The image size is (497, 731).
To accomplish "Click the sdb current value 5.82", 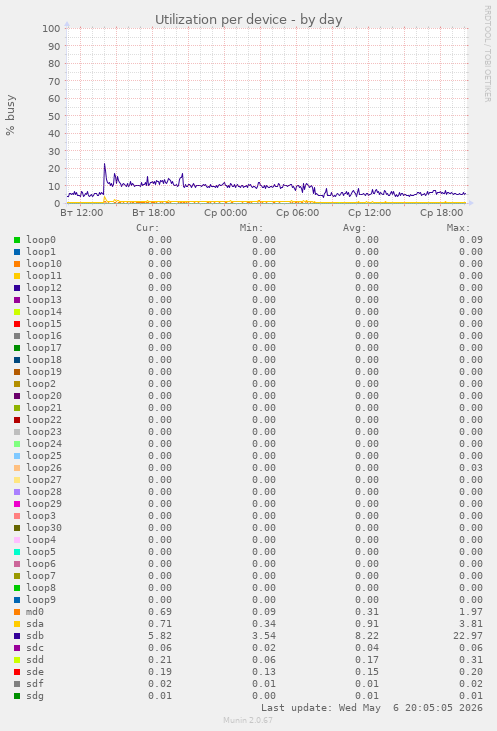I will click(160, 636).
